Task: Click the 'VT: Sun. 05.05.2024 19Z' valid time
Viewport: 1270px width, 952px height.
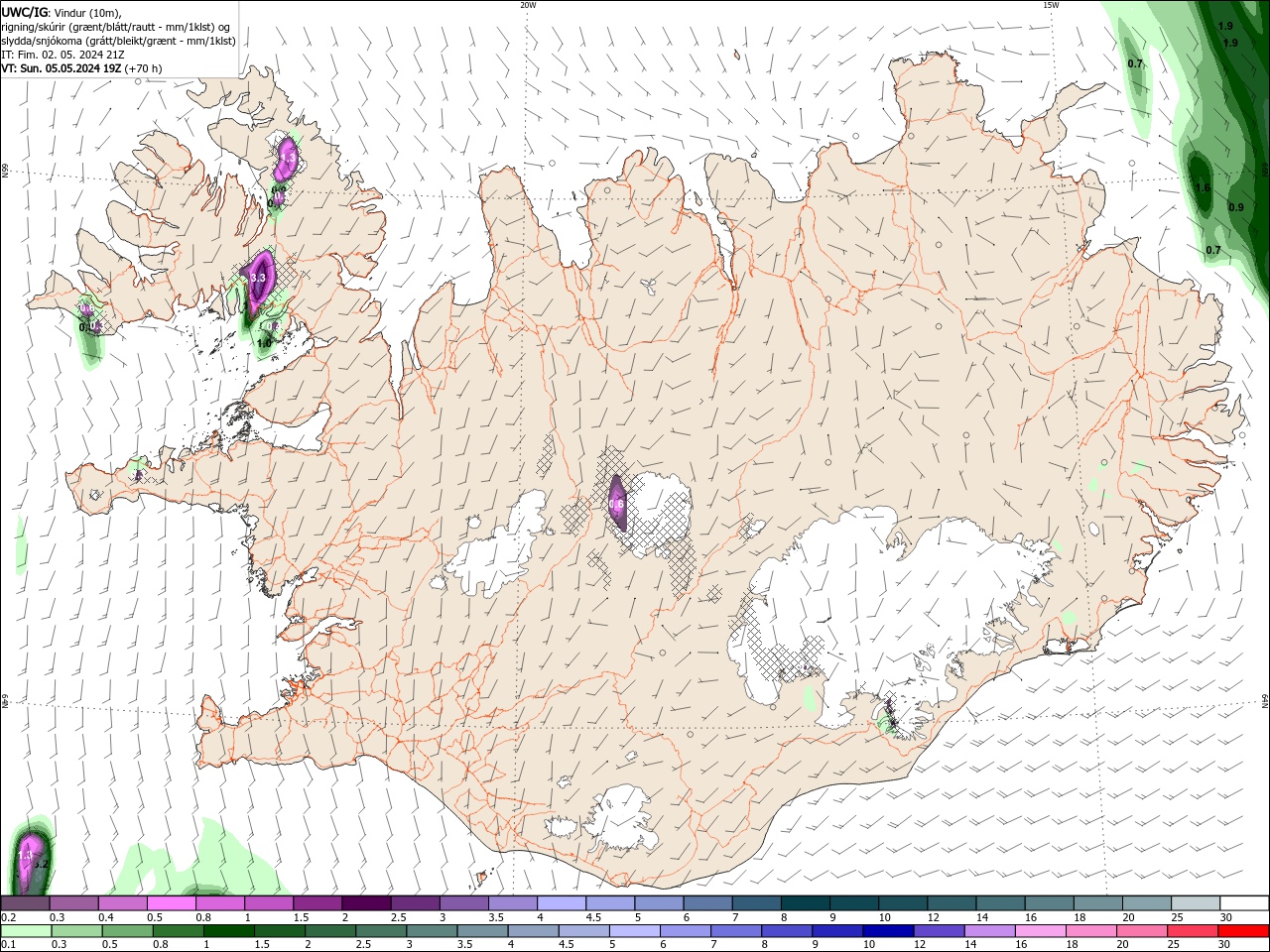Action: pyautogui.click(x=62, y=68)
